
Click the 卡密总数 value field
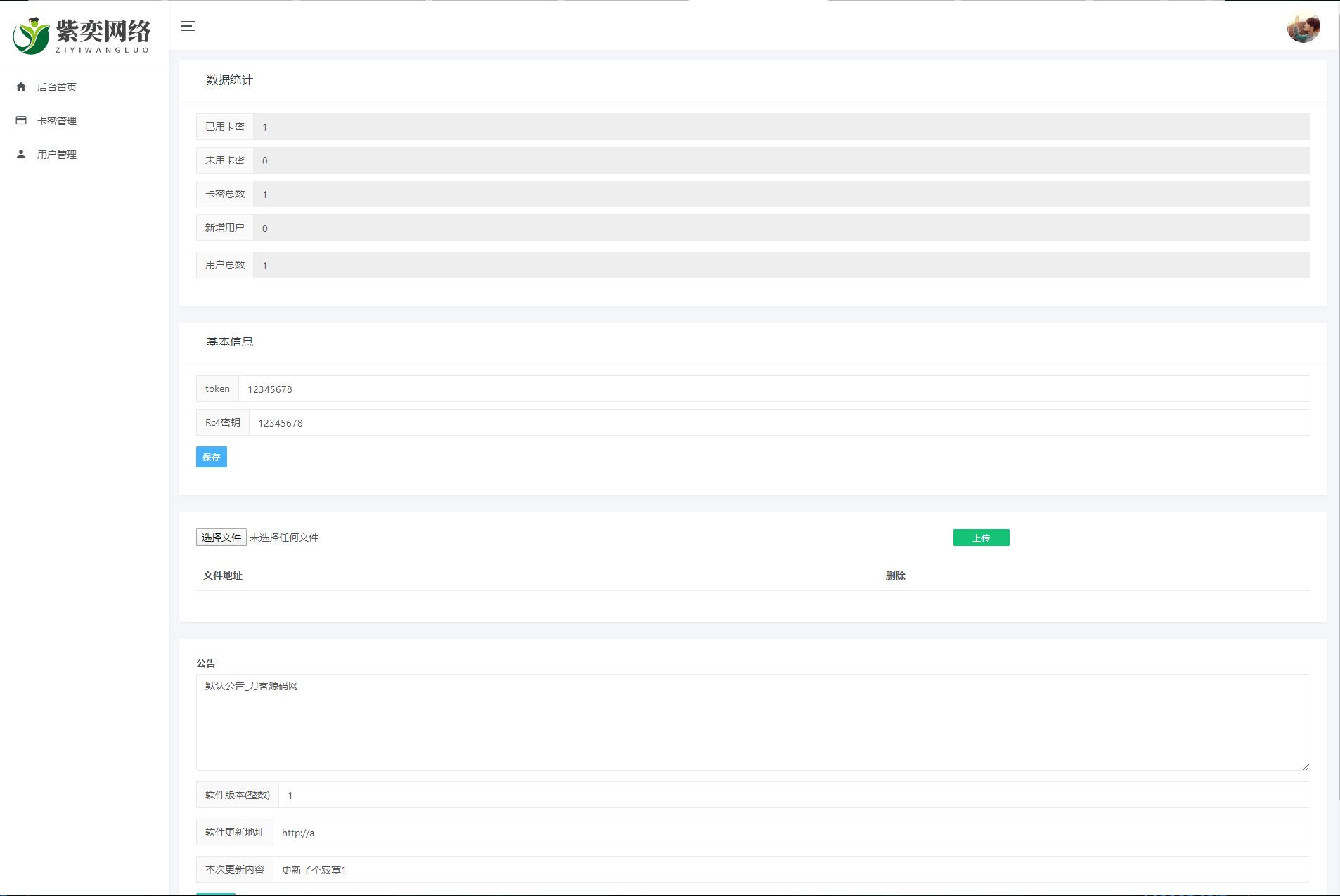click(x=782, y=194)
